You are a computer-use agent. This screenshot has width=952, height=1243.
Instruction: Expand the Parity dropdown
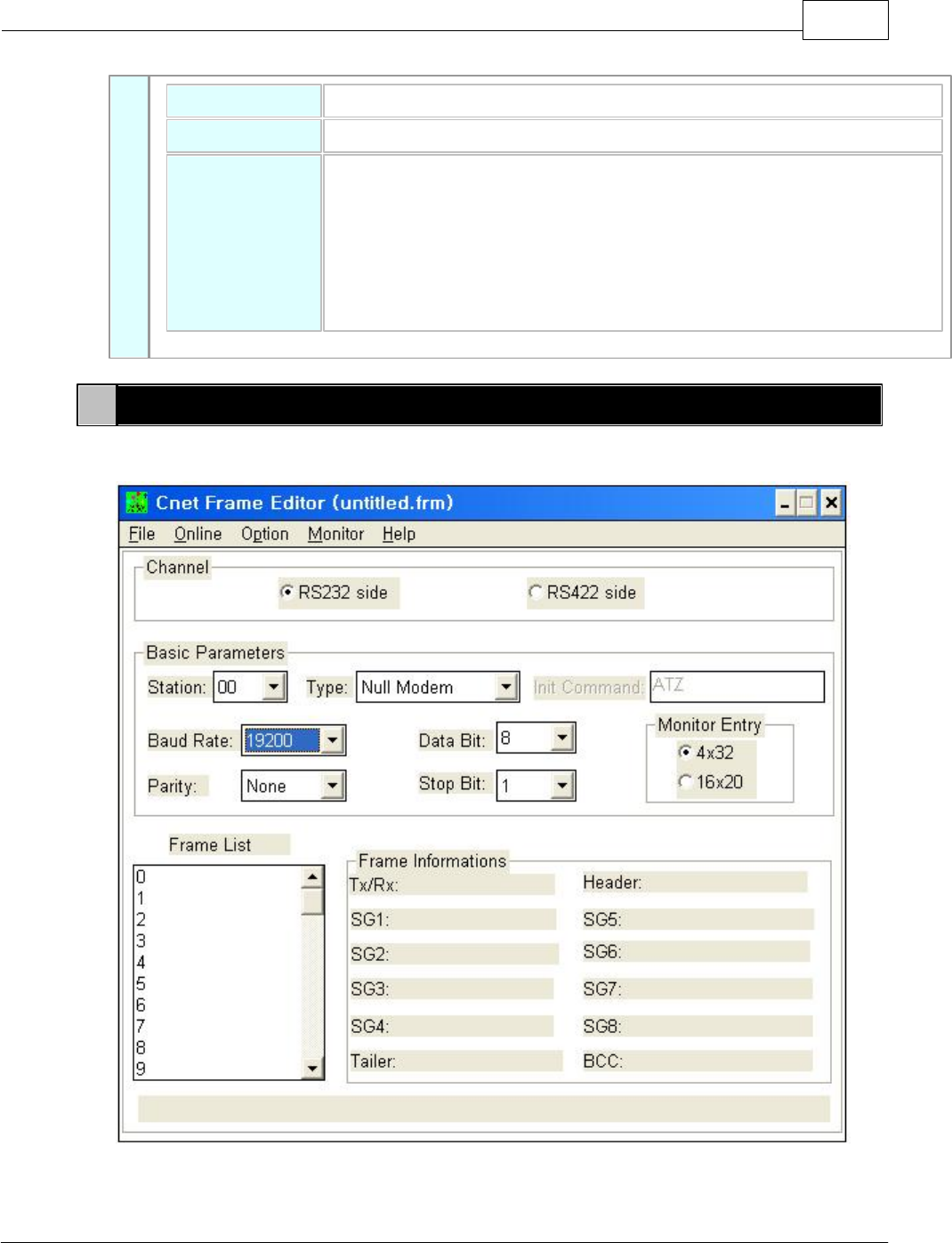pos(332,786)
